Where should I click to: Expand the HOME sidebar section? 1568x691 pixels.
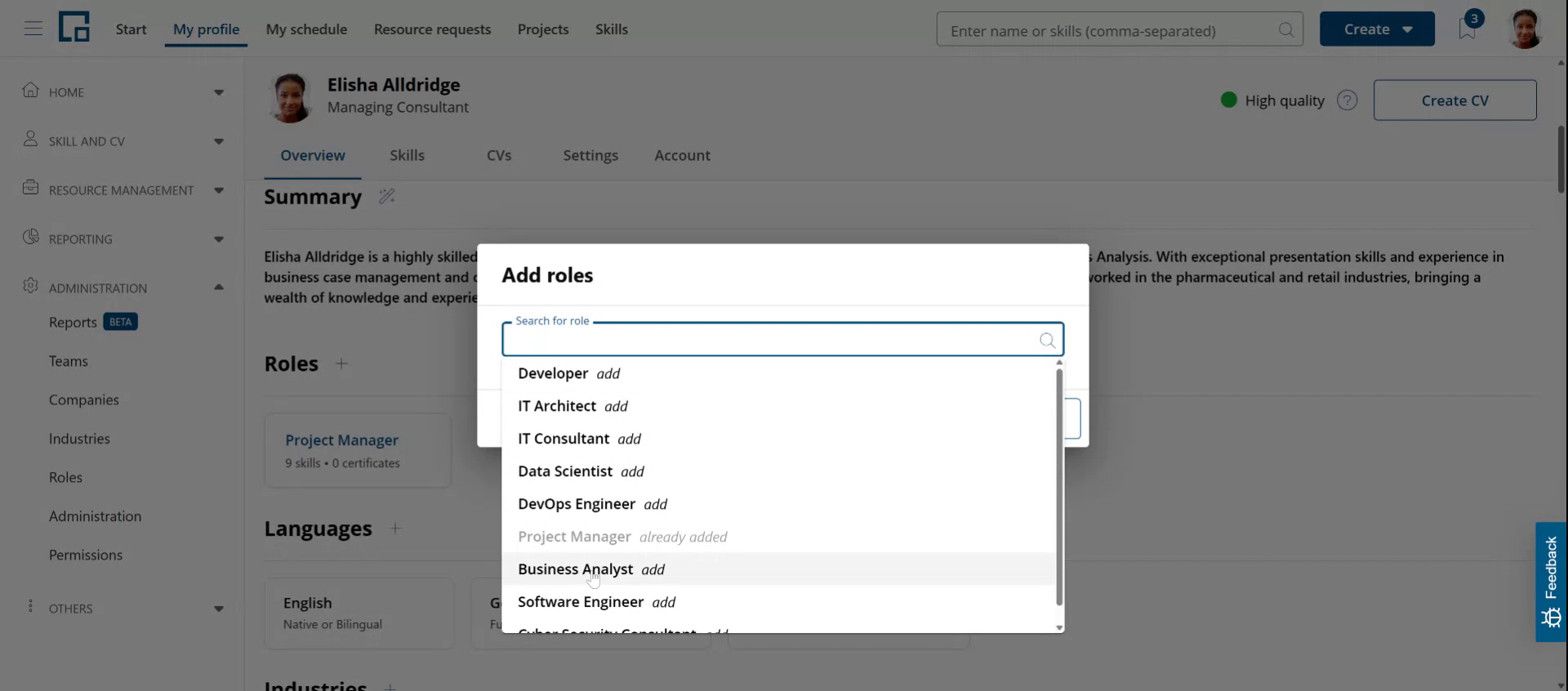[x=219, y=92]
